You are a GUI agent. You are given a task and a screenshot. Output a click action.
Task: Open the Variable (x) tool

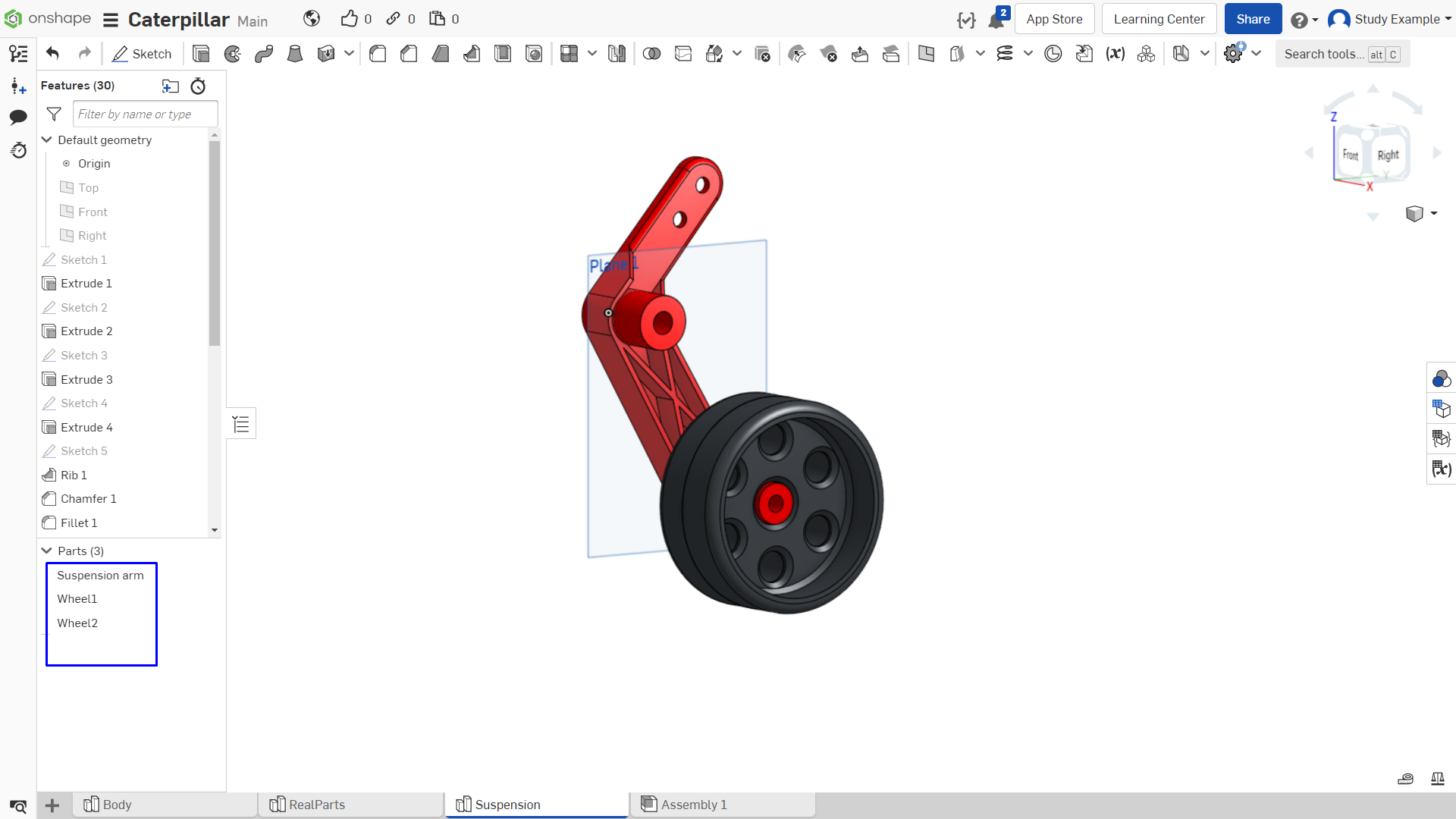click(1115, 54)
